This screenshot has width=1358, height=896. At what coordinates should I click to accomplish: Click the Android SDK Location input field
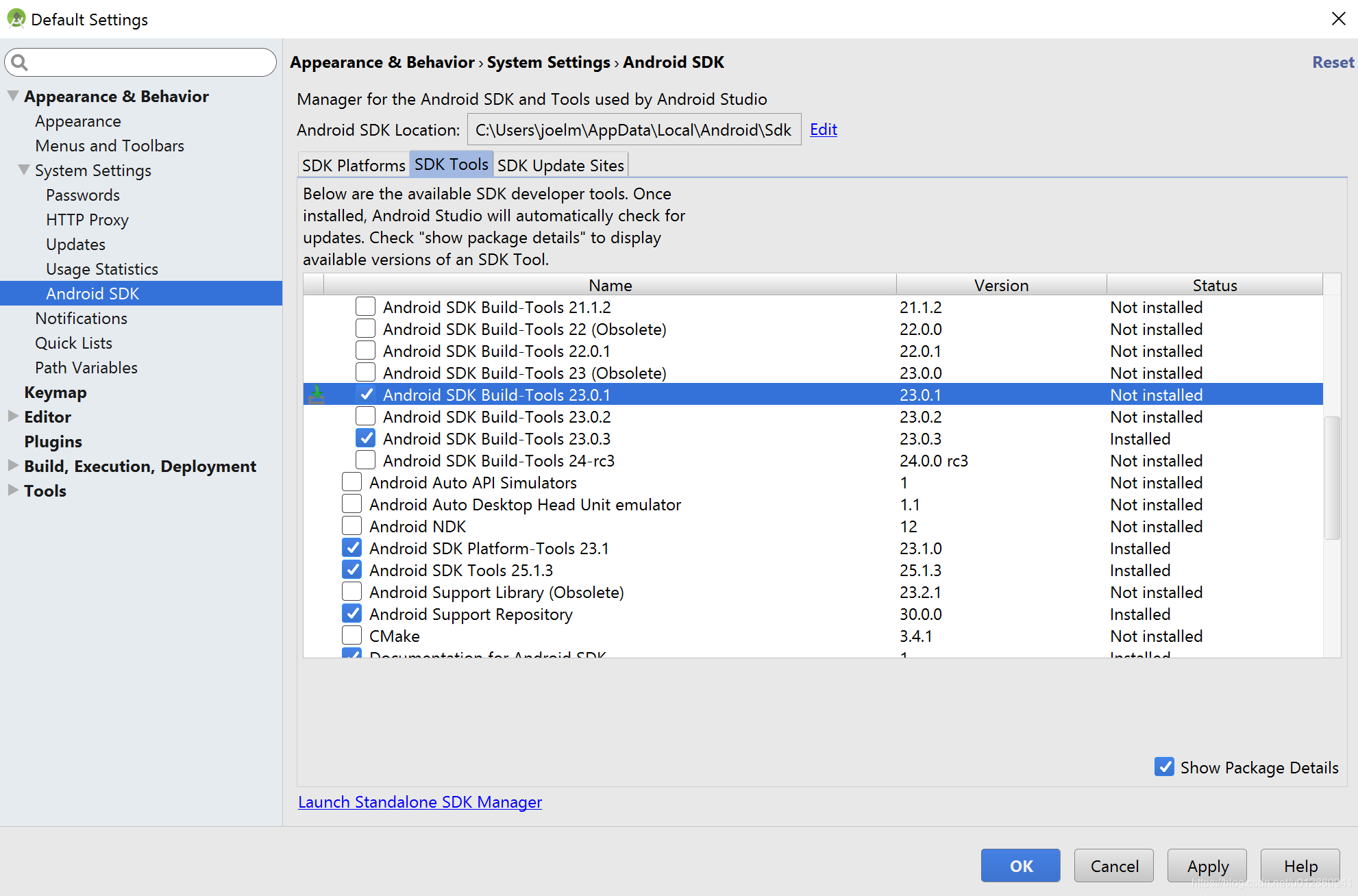pos(634,129)
